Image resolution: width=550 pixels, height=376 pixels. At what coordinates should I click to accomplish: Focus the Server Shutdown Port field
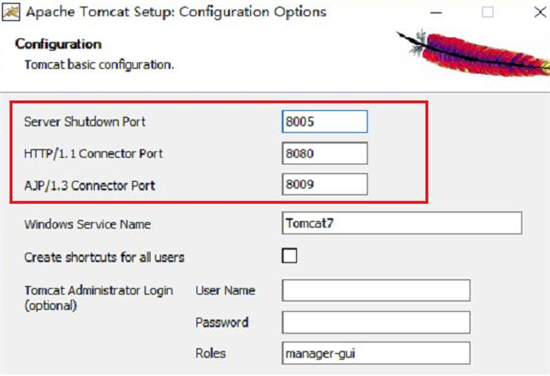point(325,122)
